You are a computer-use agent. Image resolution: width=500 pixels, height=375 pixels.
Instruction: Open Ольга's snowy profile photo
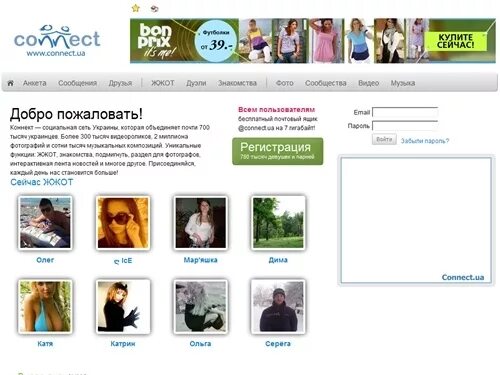pyautogui.click(x=200, y=306)
